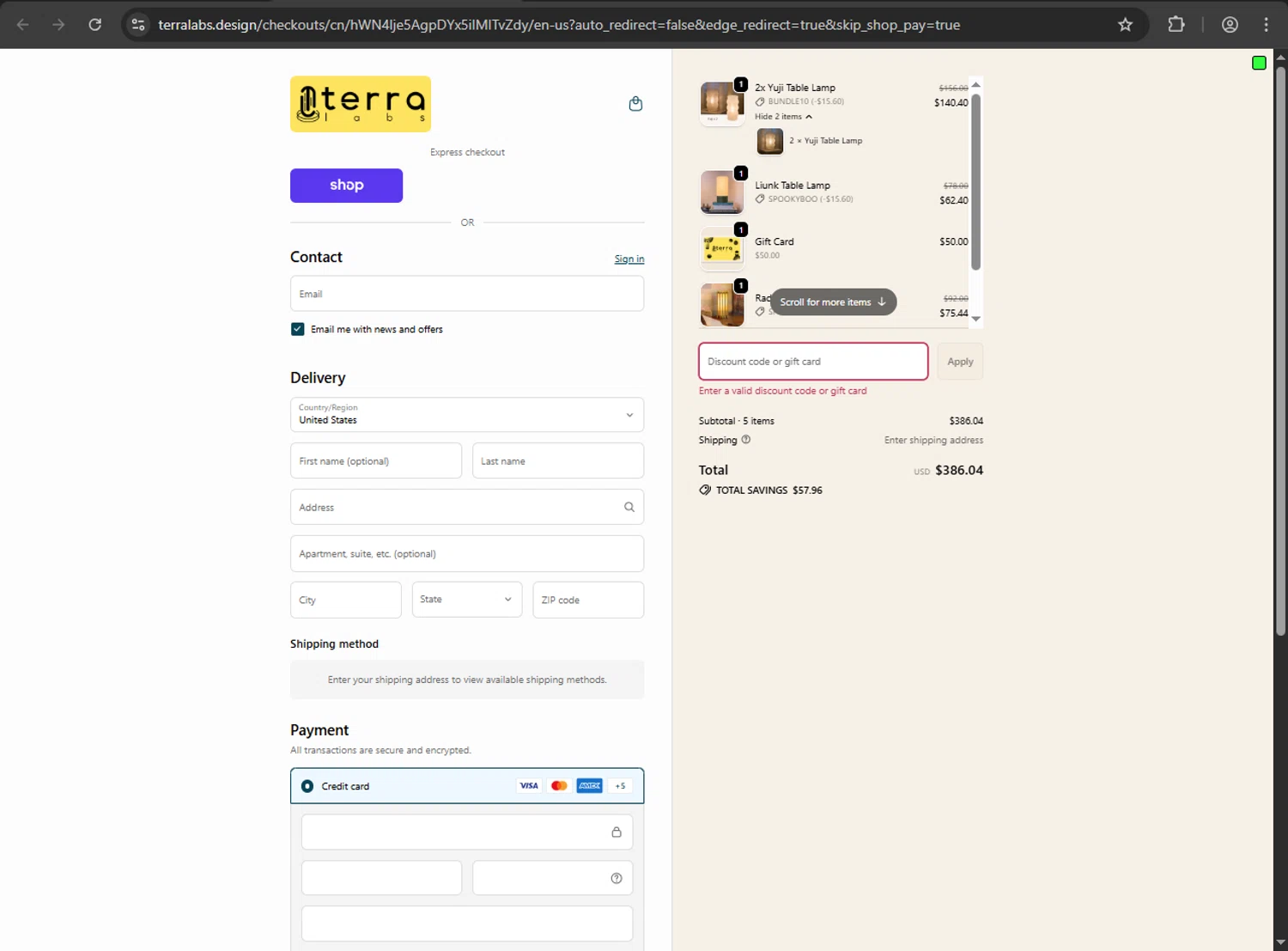The width and height of the screenshot is (1288, 951).
Task: Click the $386.04 total amount
Action: (959, 470)
